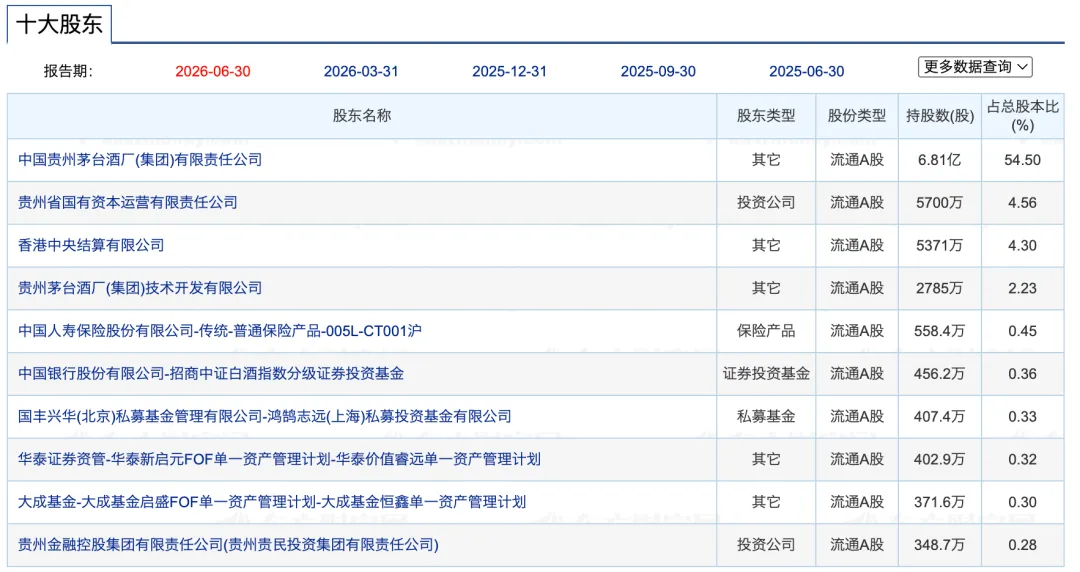Click the 5371万 shares cell
This screenshot has height=572, width=1080.
pos(939,245)
